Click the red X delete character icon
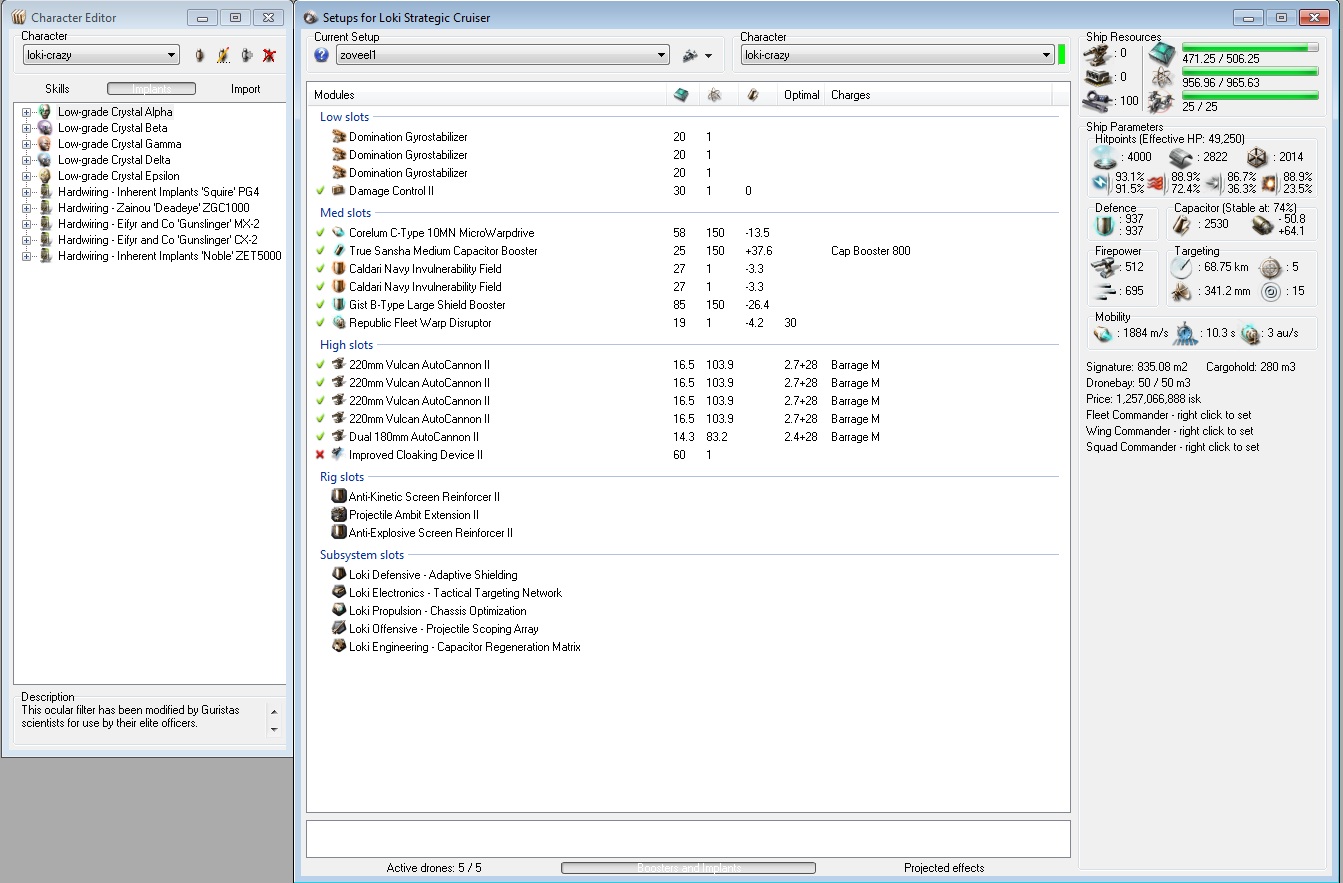Screen dimensions: 1343x883 coord(269,56)
